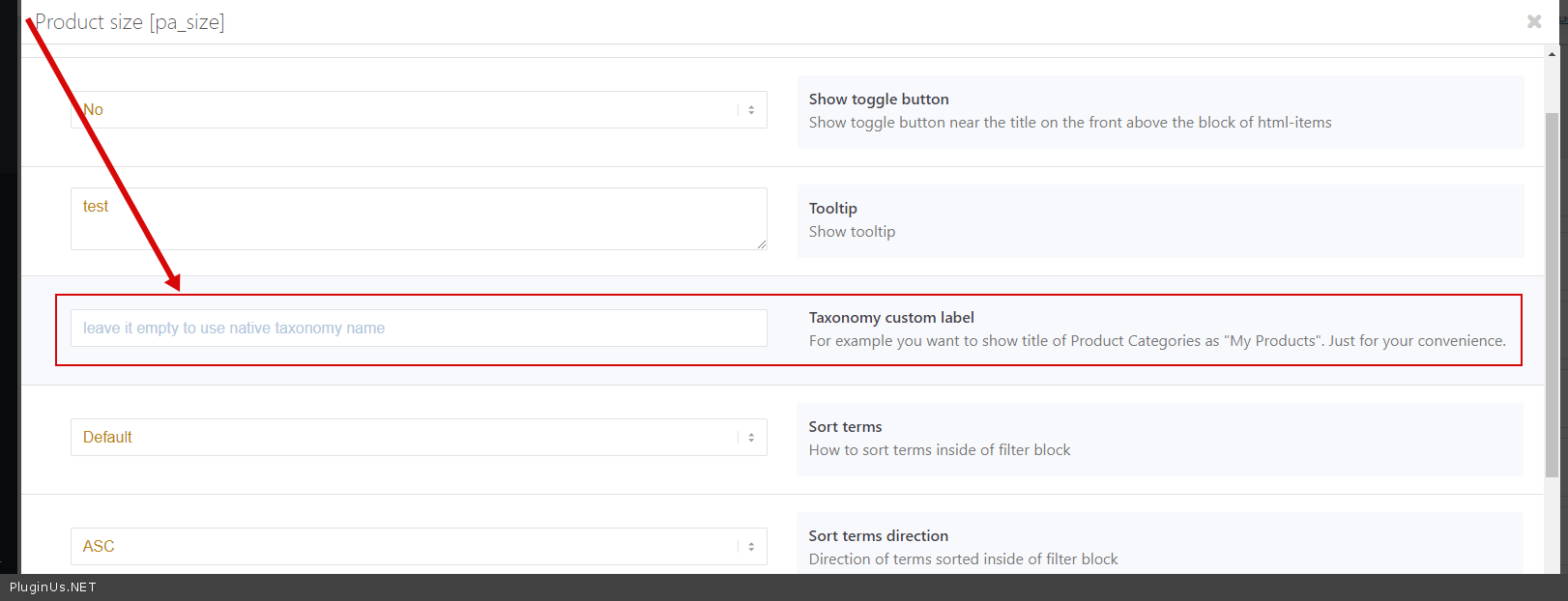Click the 'Tooltip' option heading
The height and width of the screenshot is (601, 1568).
pyautogui.click(x=833, y=209)
